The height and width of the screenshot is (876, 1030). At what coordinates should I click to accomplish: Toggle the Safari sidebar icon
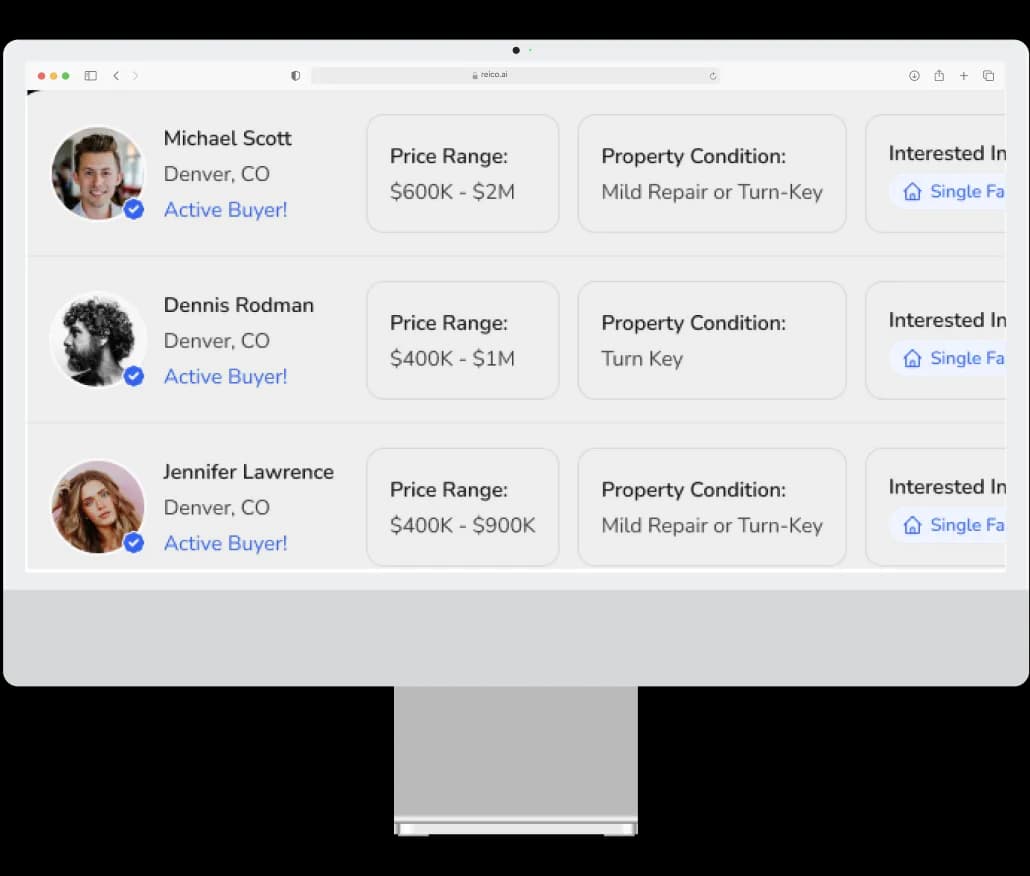90,76
